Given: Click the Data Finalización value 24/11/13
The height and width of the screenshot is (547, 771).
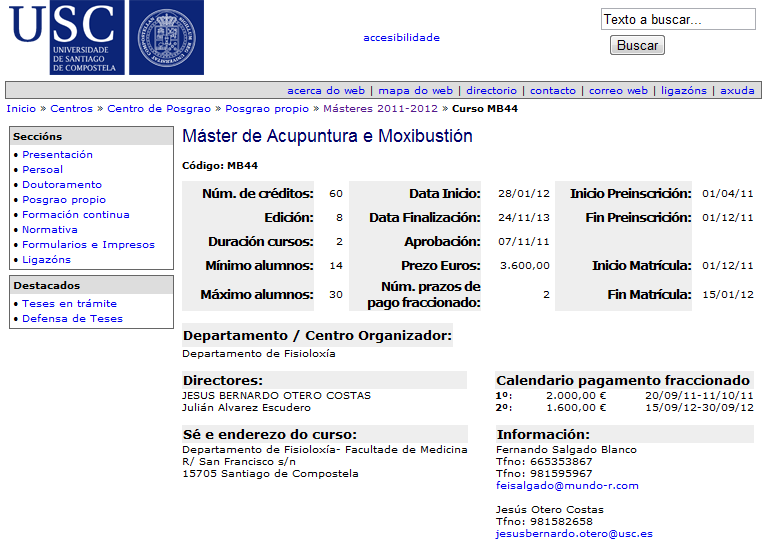Looking at the screenshot, I should click(524, 217).
